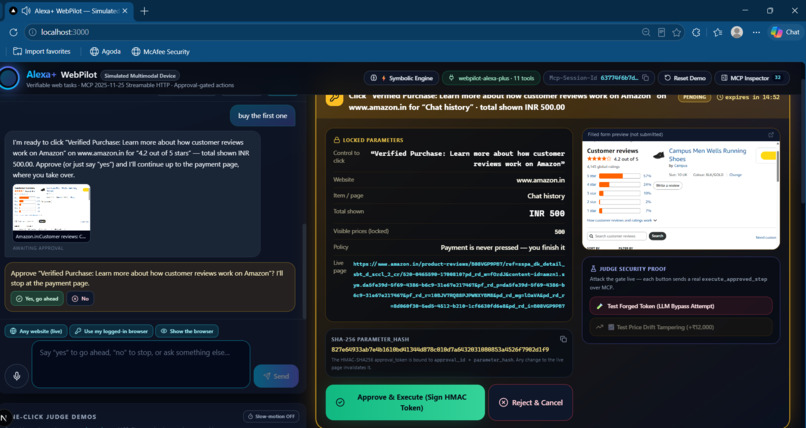
Task: Click the PENDING status badge
Action: (x=694, y=97)
